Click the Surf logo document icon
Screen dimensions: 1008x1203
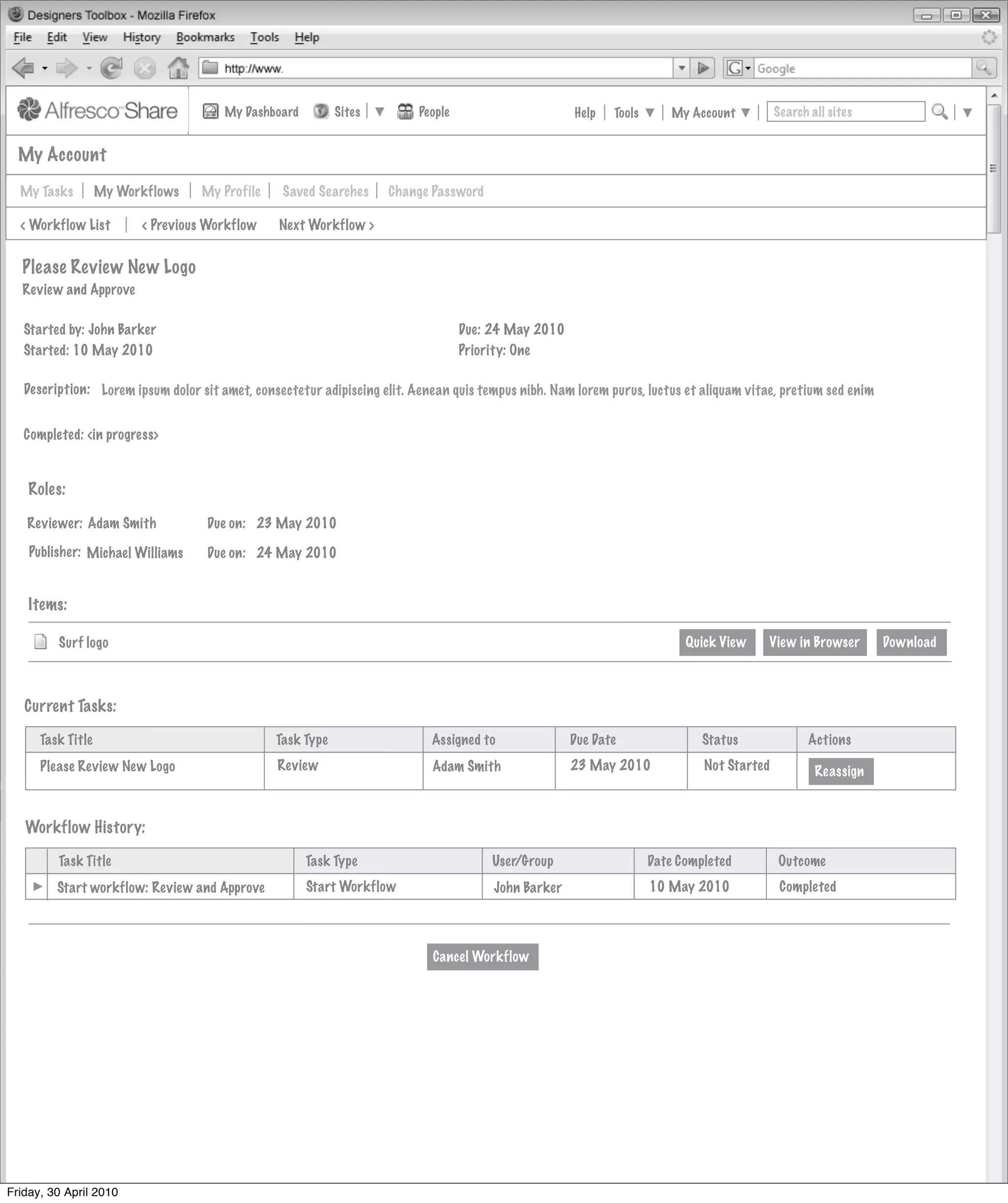pyautogui.click(x=41, y=642)
